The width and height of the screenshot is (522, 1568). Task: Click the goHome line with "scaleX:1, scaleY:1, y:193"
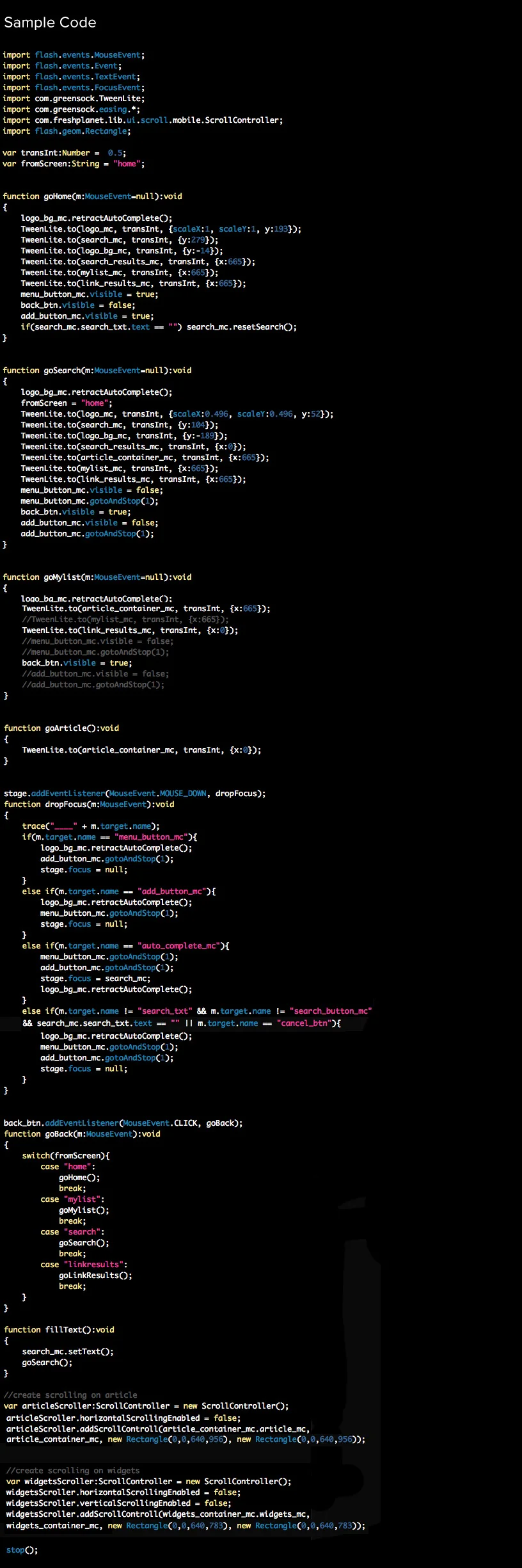[161, 229]
